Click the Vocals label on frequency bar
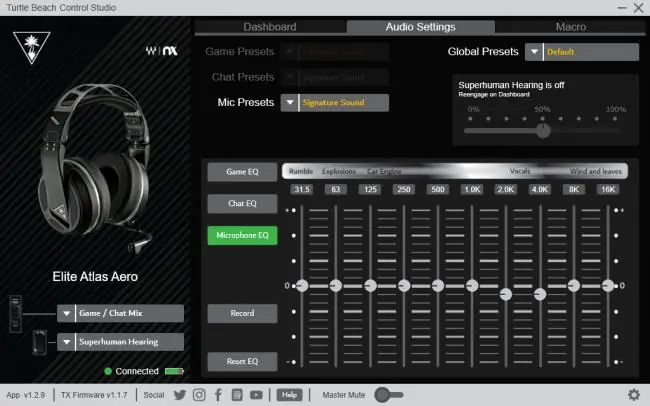Viewport: 650px width, 406px height. point(520,171)
